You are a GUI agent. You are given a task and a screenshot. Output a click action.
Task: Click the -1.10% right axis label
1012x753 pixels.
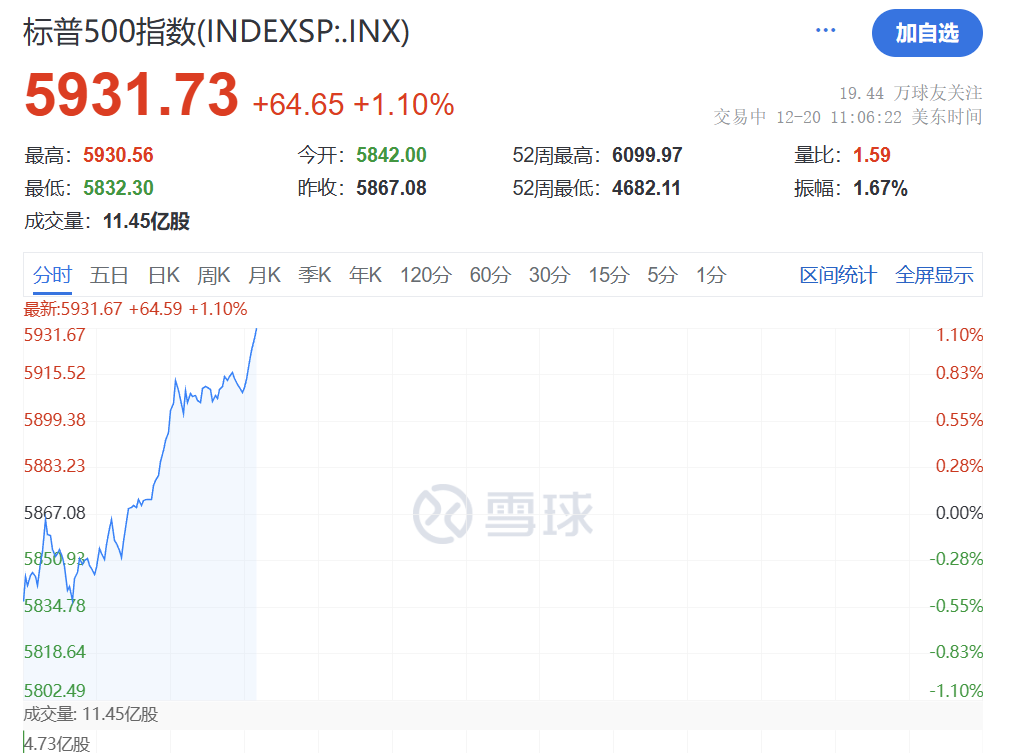[x=956, y=691]
